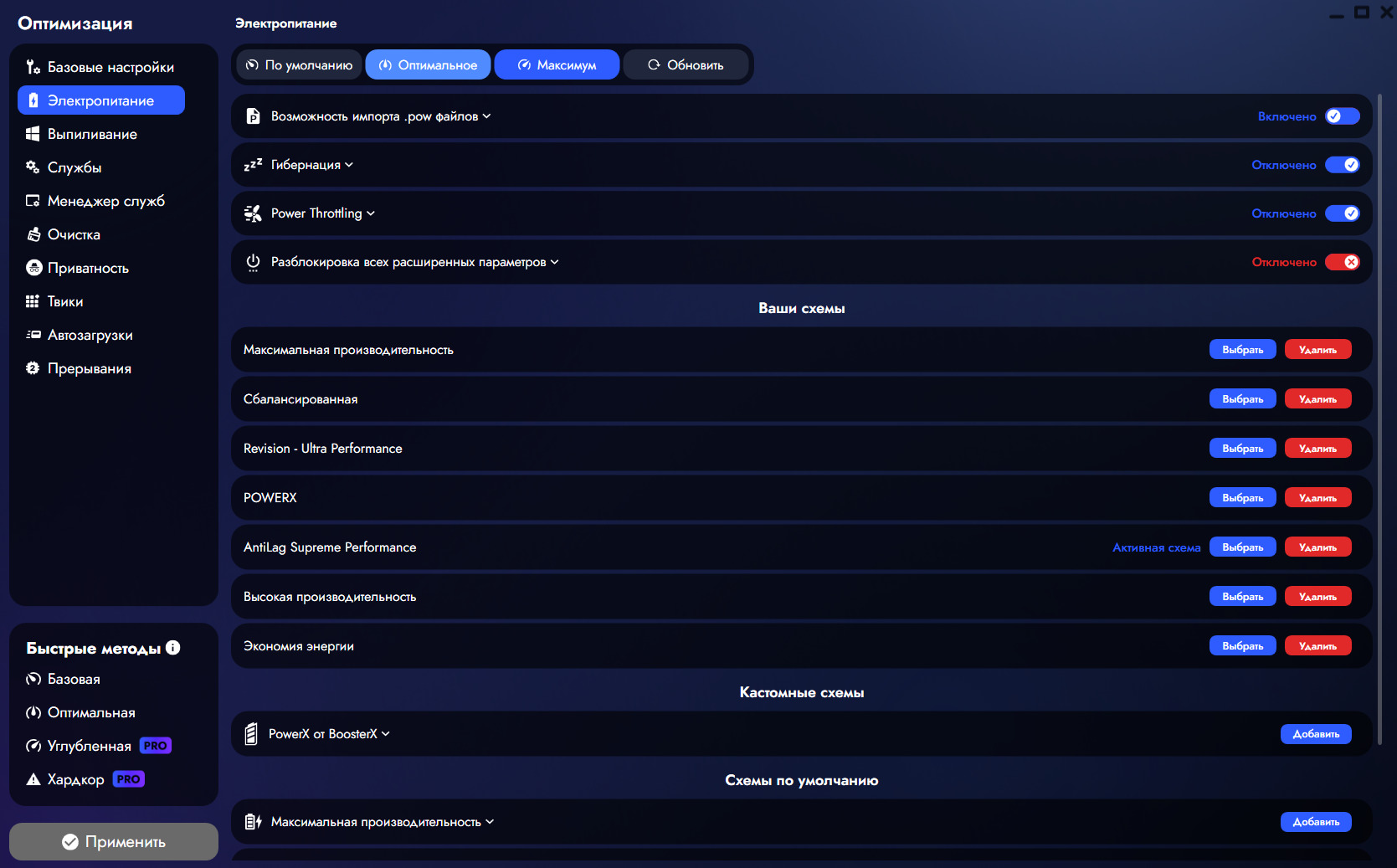This screenshot has width=1397, height=868.
Task: Click the zzz sleep icon for Гибернация
Action: click(253, 165)
